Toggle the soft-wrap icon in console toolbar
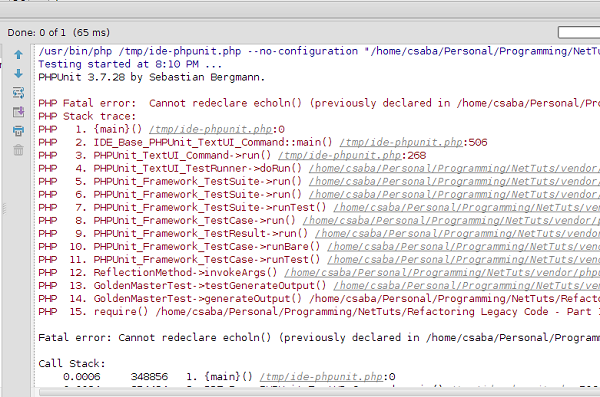 (18, 93)
